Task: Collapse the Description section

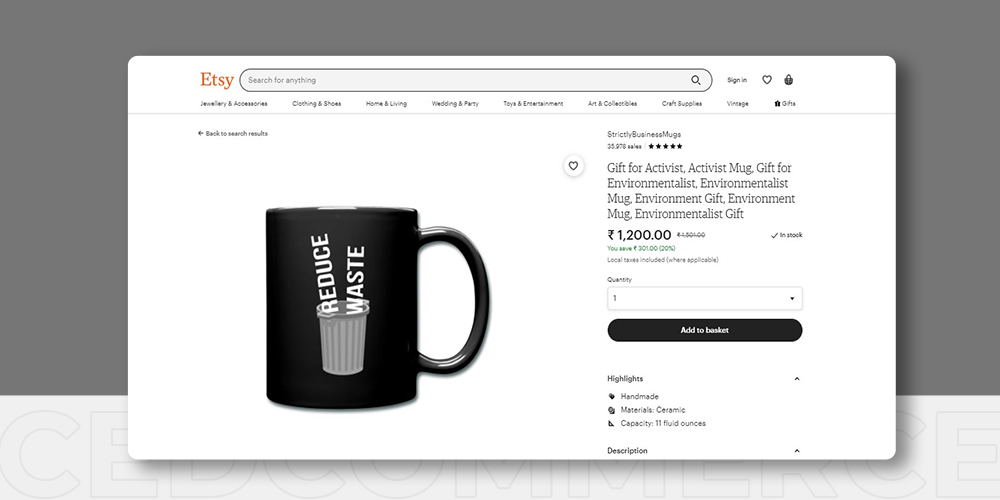Action: 797,451
